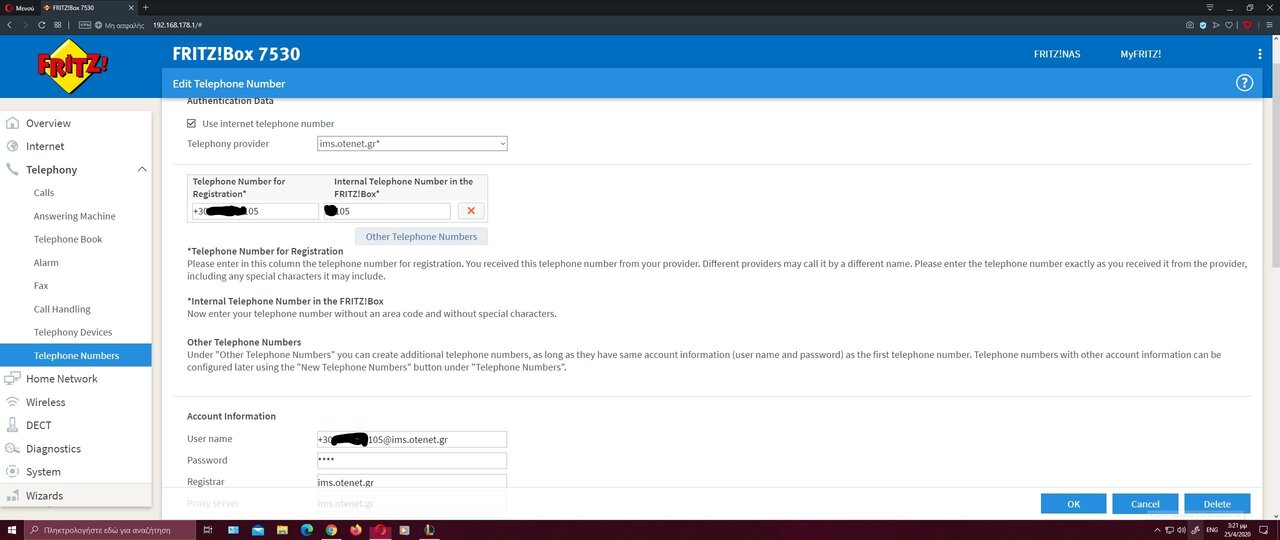Screen dimensions: 1280x540
Task: Toggle Use internet telephone number checkbox
Action: (x=192, y=124)
